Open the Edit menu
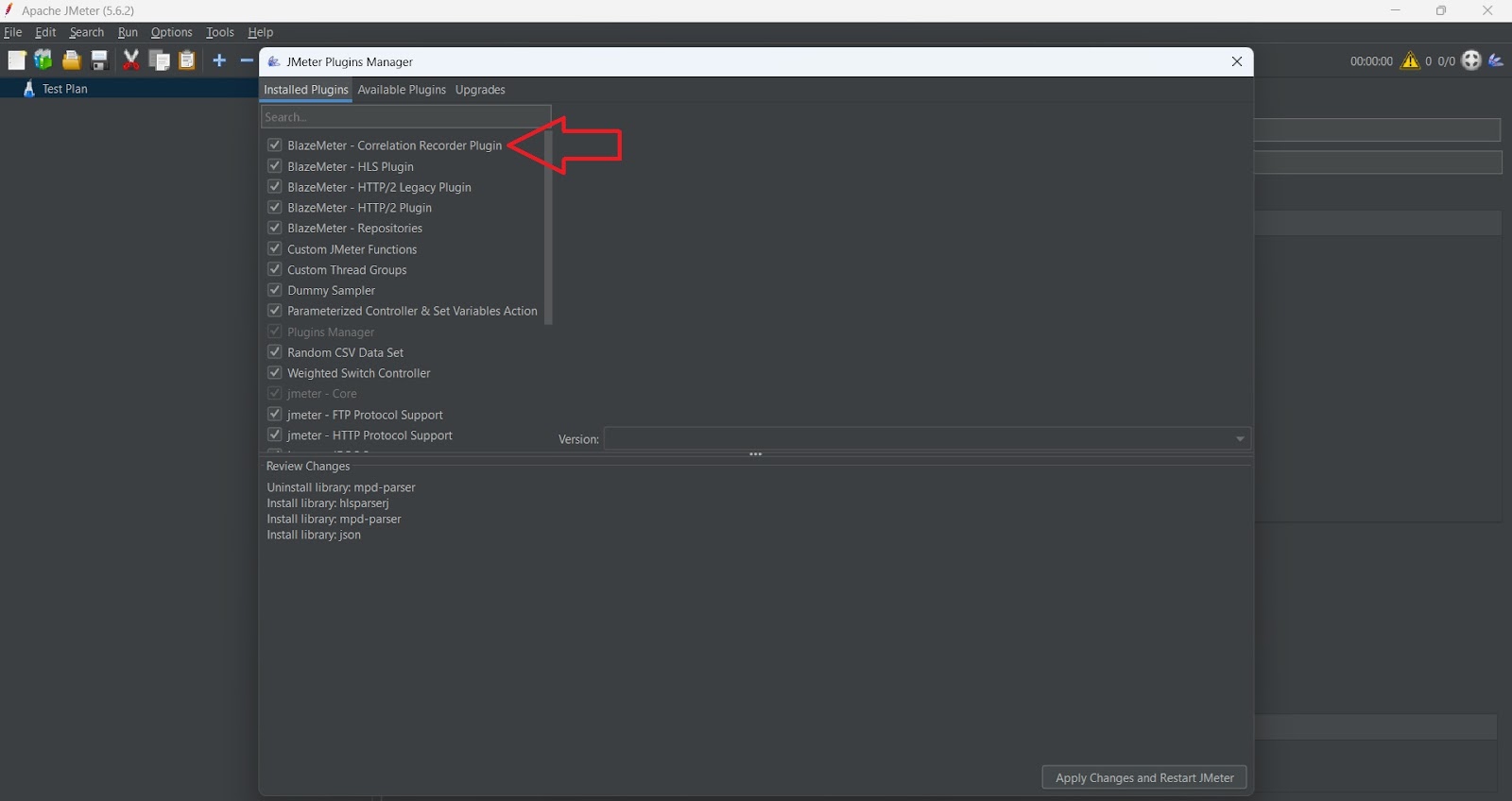This screenshot has width=1512, height=801. [x=45, y=32]
